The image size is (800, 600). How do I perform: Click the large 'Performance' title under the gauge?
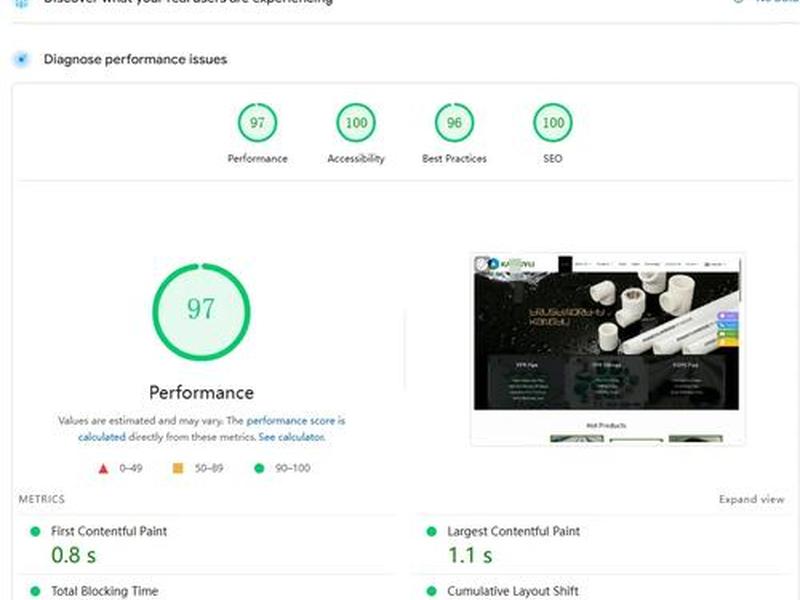coord(202,392)
